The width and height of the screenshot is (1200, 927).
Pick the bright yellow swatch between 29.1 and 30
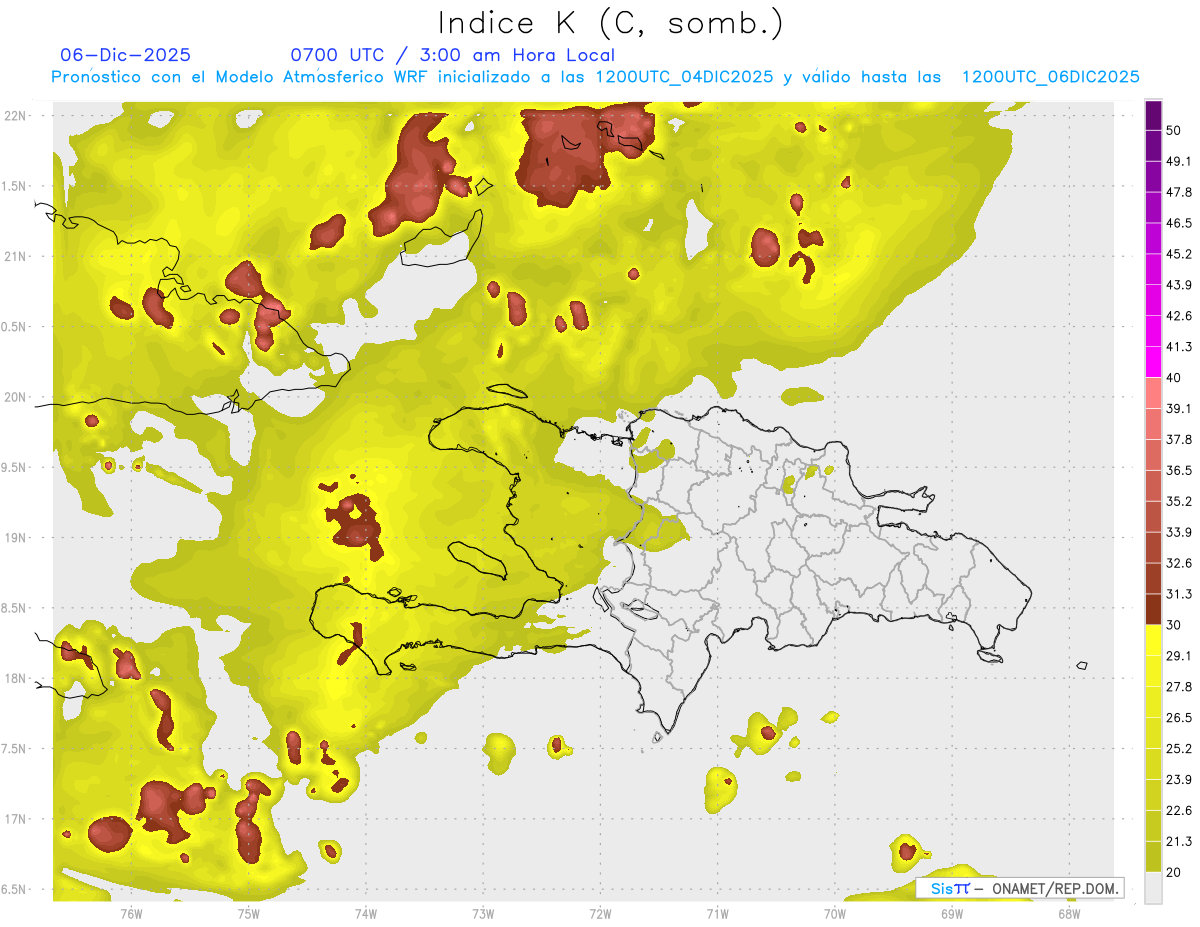point(1153,640)
